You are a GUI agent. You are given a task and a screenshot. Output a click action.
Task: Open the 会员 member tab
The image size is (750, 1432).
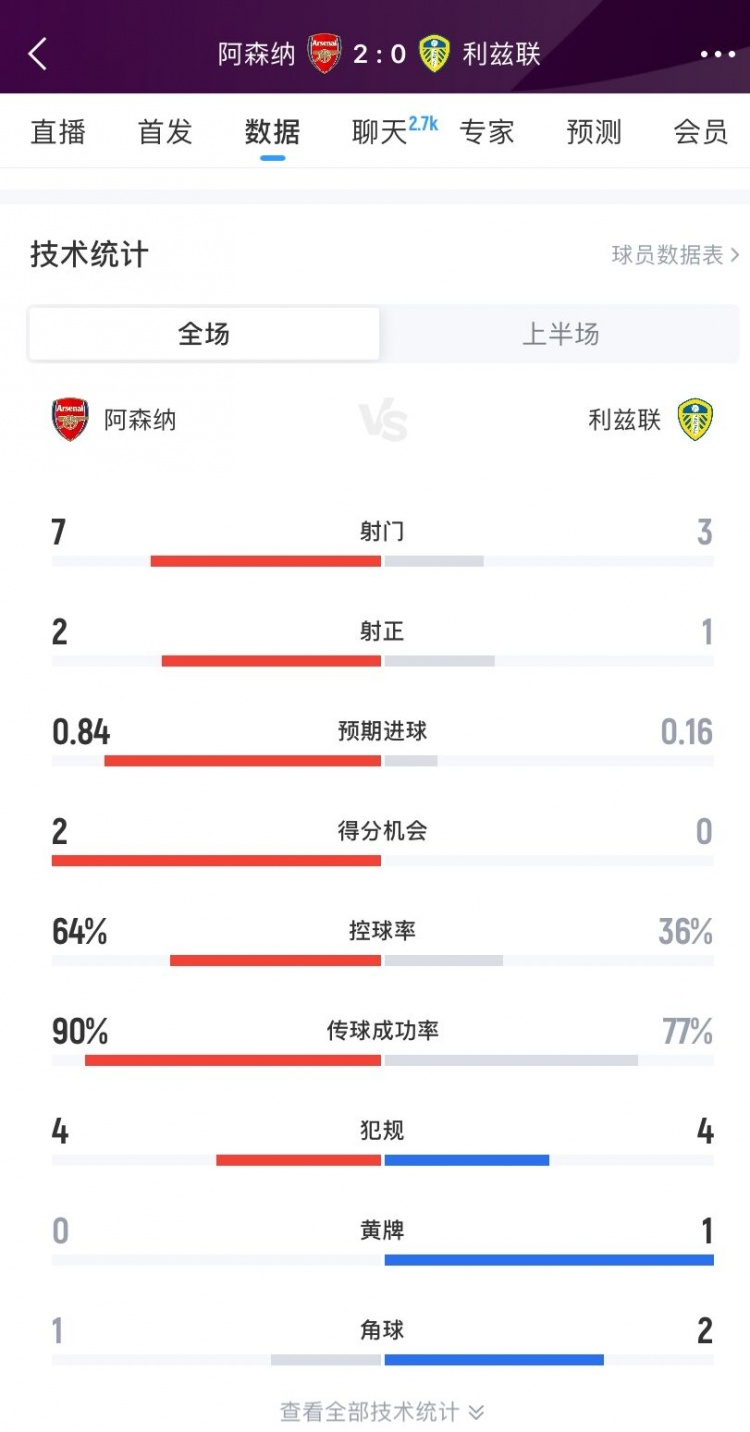[700, 132]
